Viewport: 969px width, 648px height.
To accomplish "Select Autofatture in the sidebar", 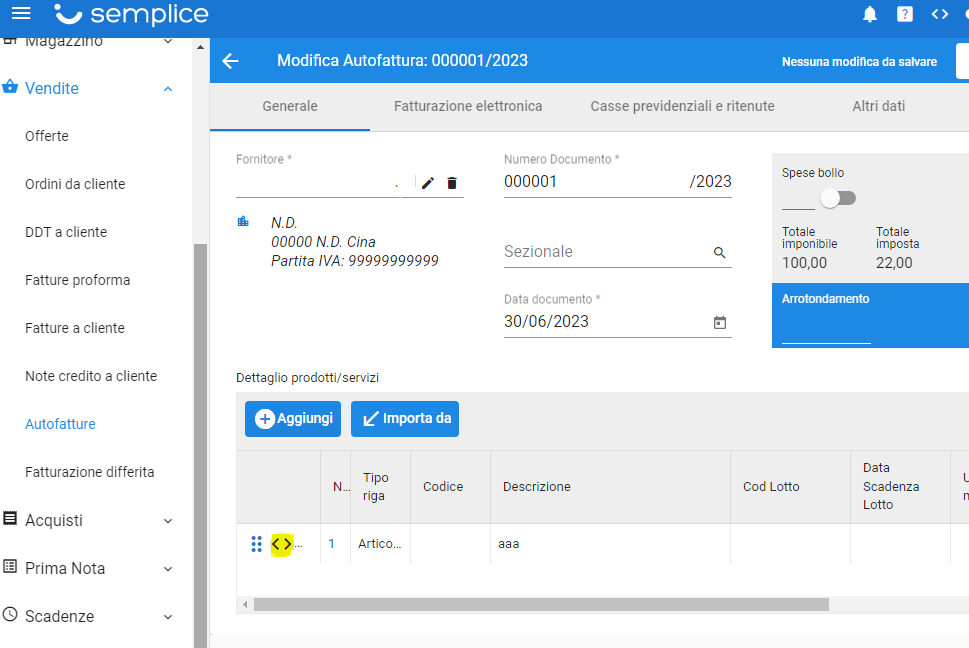I will pyautogui.click(x=60, y=424).
